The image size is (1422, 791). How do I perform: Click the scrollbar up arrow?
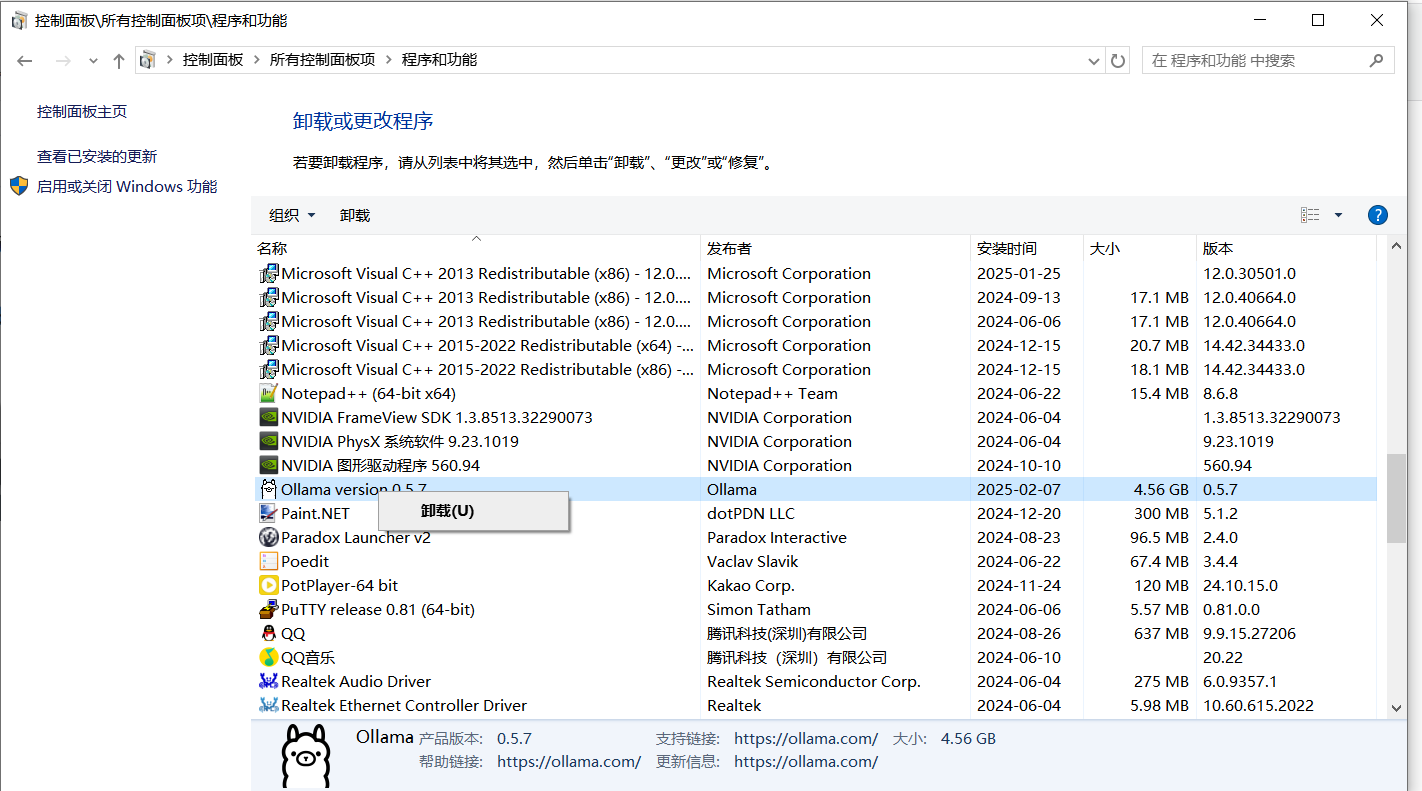pyautogui.click(x=1397, y=246)
